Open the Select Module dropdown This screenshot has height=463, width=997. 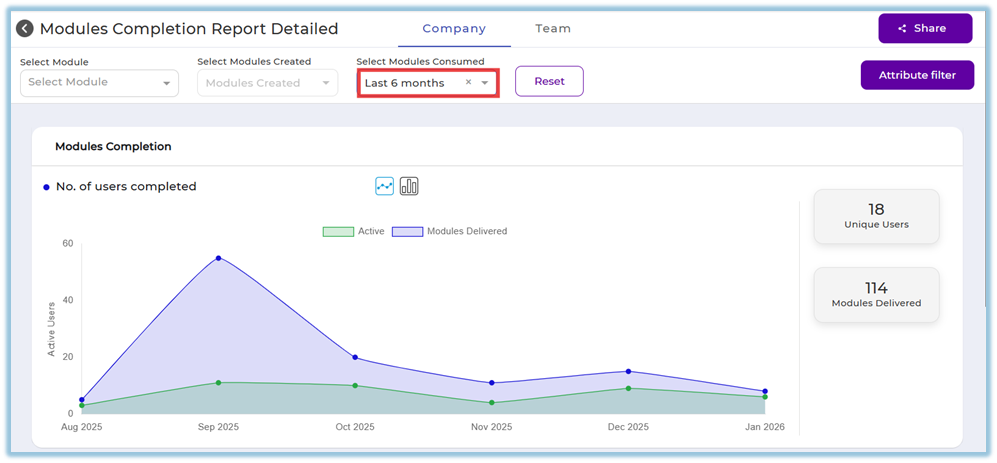click(99, 83)
